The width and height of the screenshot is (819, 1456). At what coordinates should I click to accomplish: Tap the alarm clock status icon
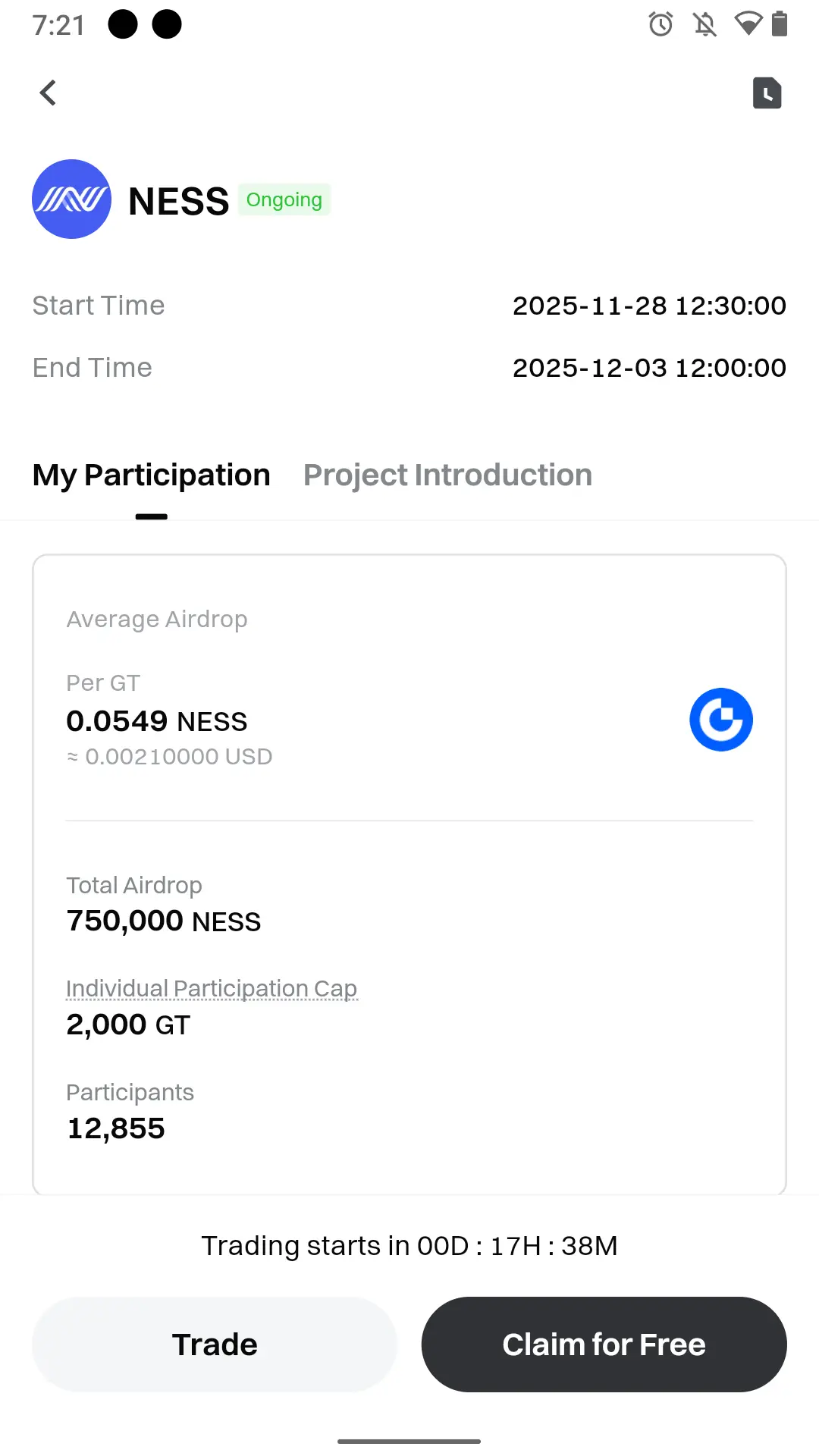pos(661,24)
